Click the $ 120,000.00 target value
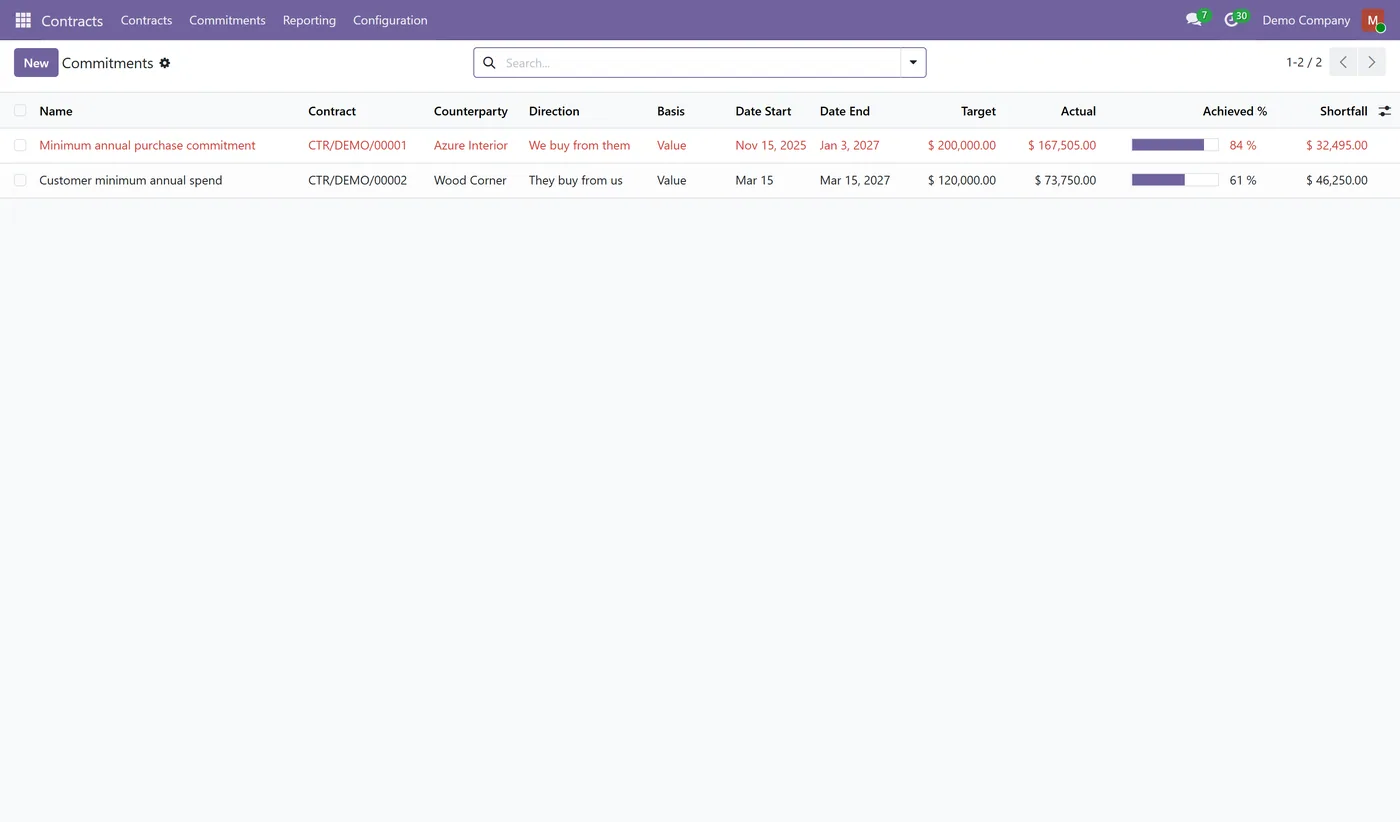 (962, 180)
